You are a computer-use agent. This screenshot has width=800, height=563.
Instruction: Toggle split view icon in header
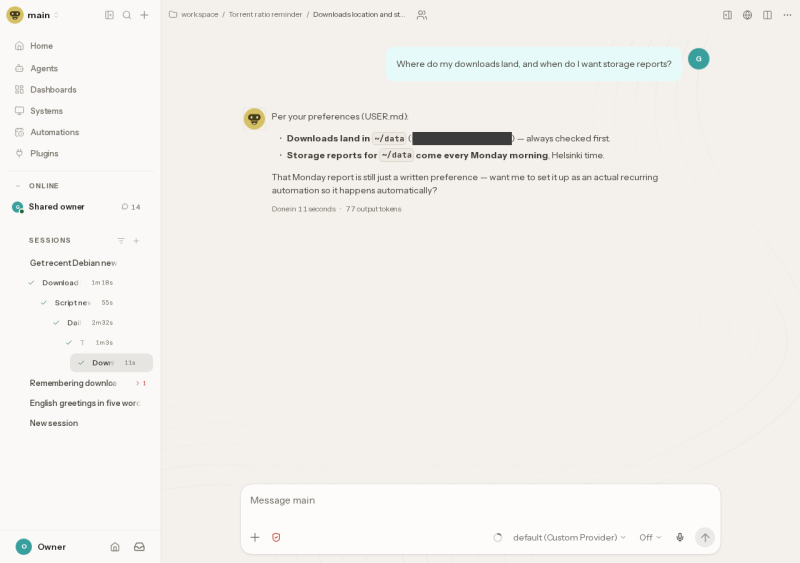pos(767,15)
